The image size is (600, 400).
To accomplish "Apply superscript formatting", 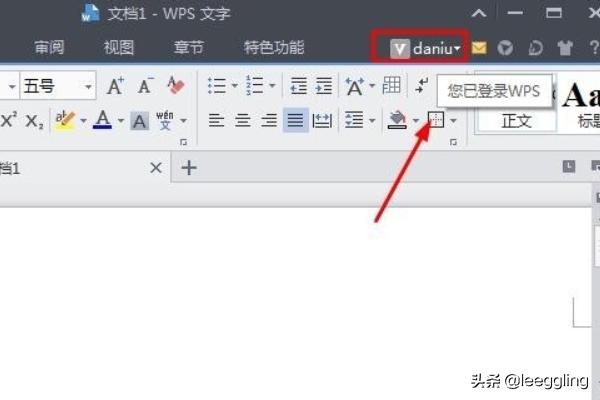I will (x=8, y=120).
